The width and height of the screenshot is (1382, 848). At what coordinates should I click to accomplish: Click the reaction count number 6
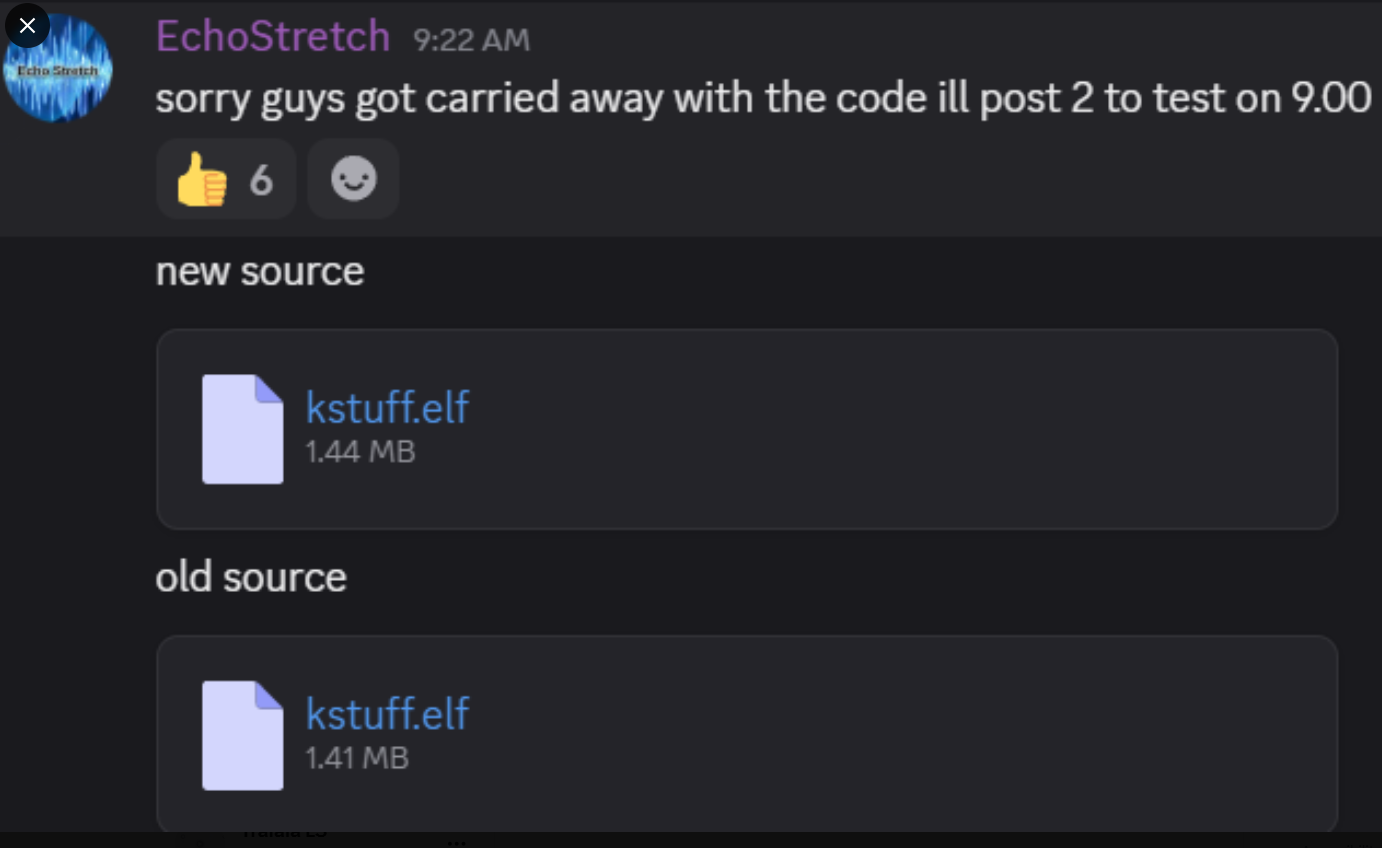pos(261,180)
